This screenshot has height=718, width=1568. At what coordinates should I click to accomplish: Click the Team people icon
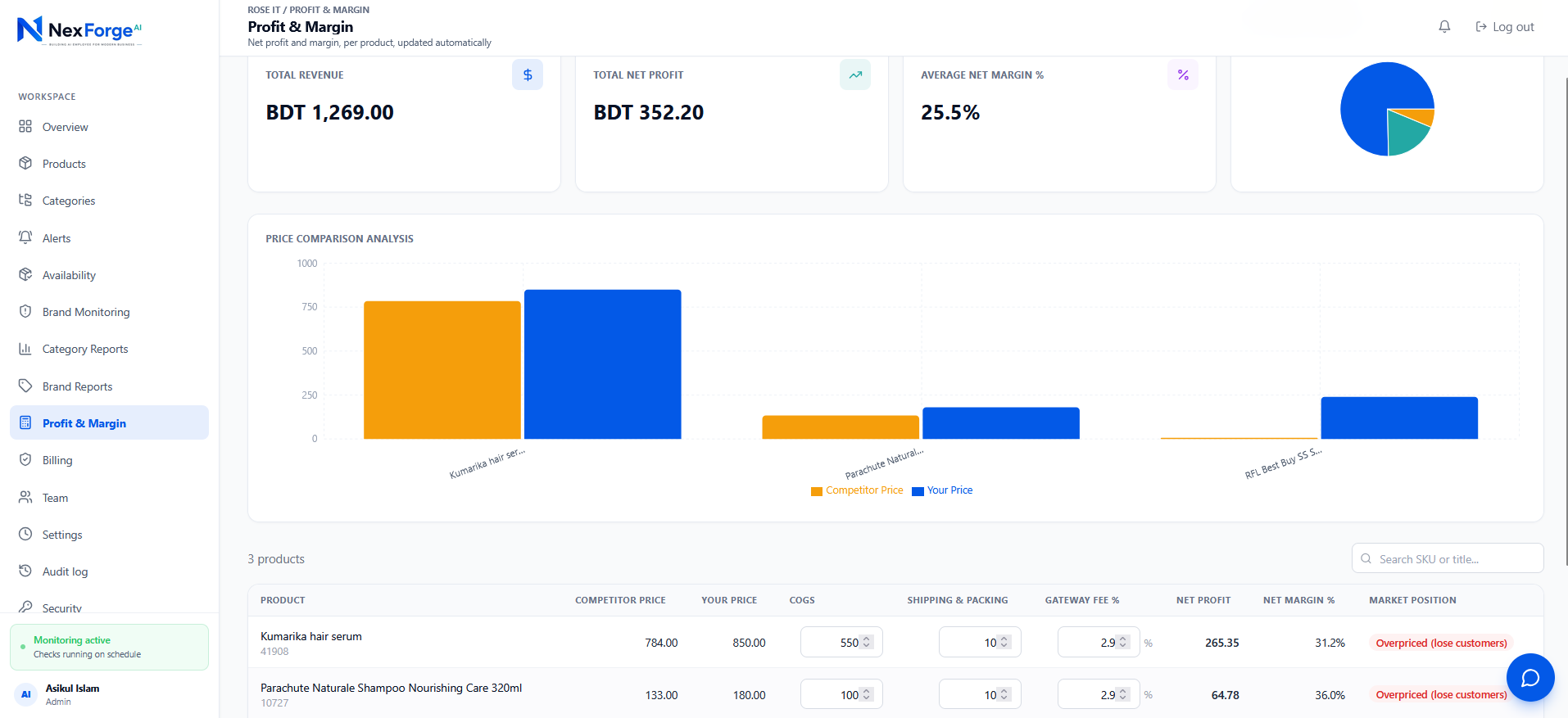click(x=25, y=497)
